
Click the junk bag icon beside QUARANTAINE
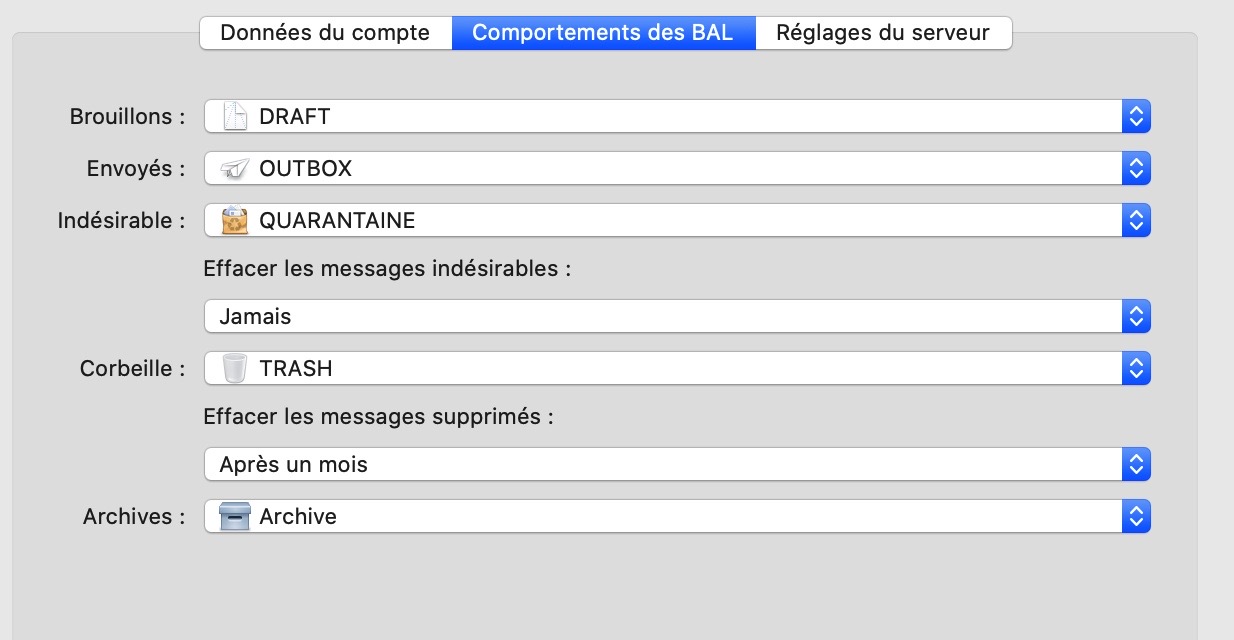[x=234, y=220]
